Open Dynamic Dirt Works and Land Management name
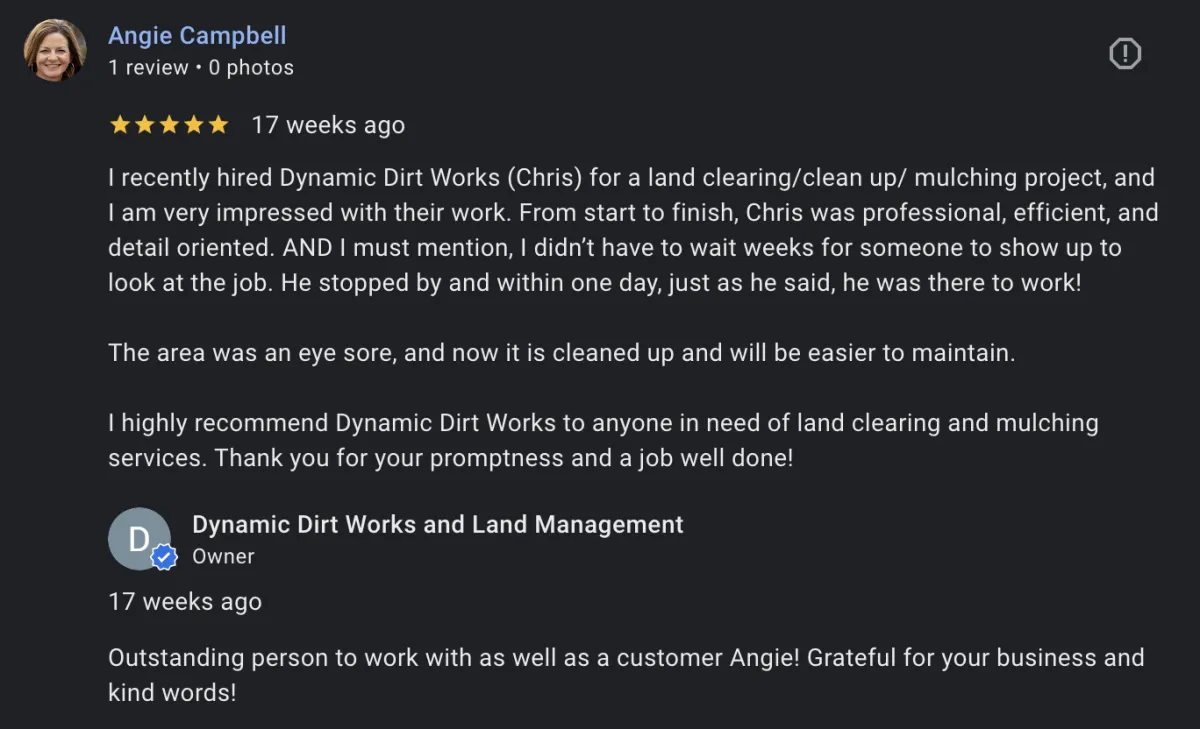Viewport: 1200px width, 729px height. [x=438, y=524]
